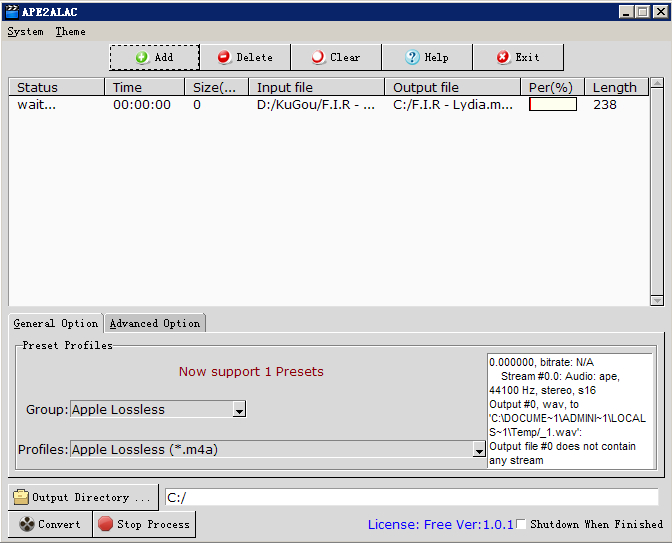Enable Shutdown When Finished checkbox
The height and width of the screenshot is (543, 672).
[521, 524]
